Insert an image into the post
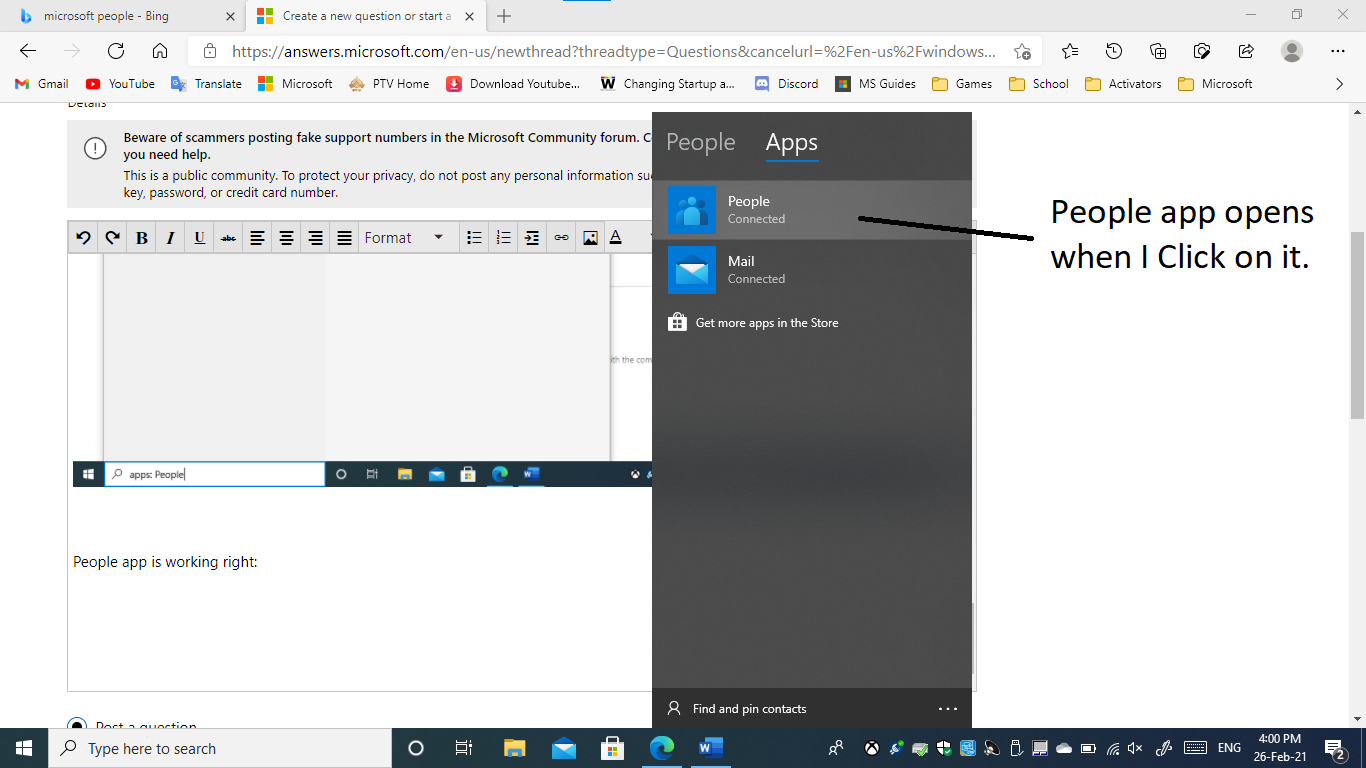The height and width of the screenshot is (768, 1366). click(x=591, y=237)
